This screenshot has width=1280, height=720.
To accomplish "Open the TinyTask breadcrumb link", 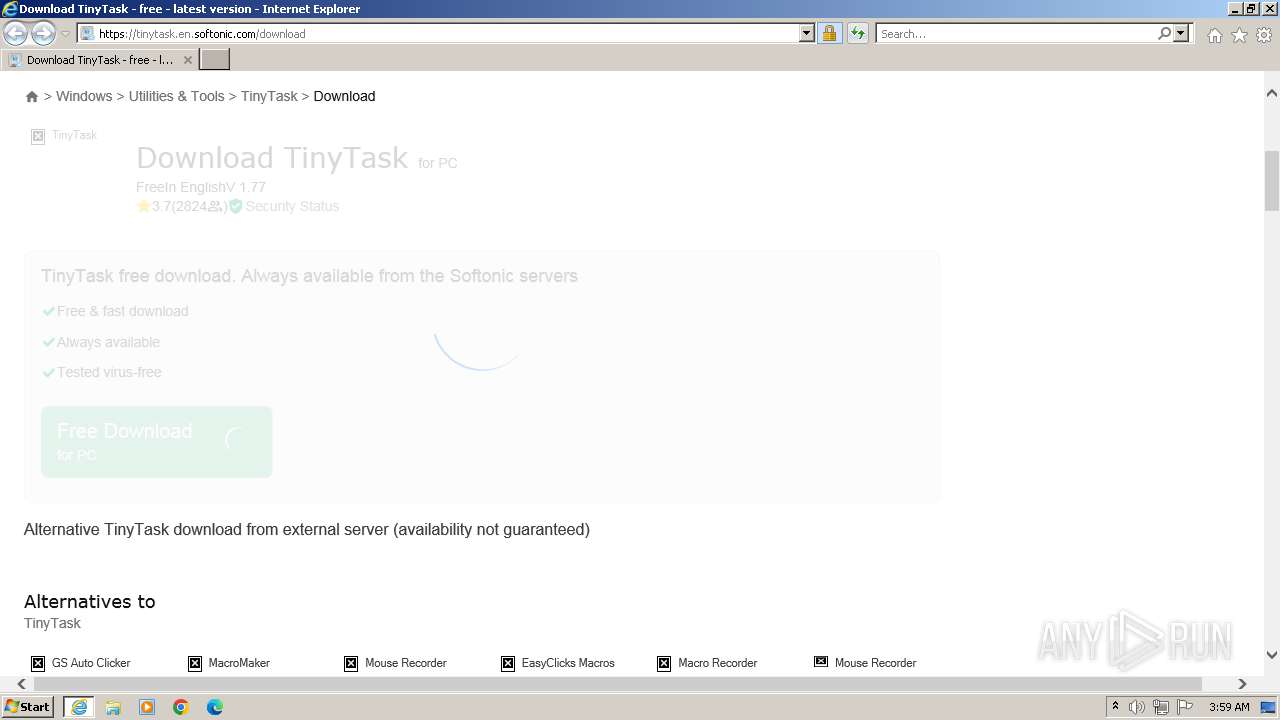I will (x=269, y=96).
